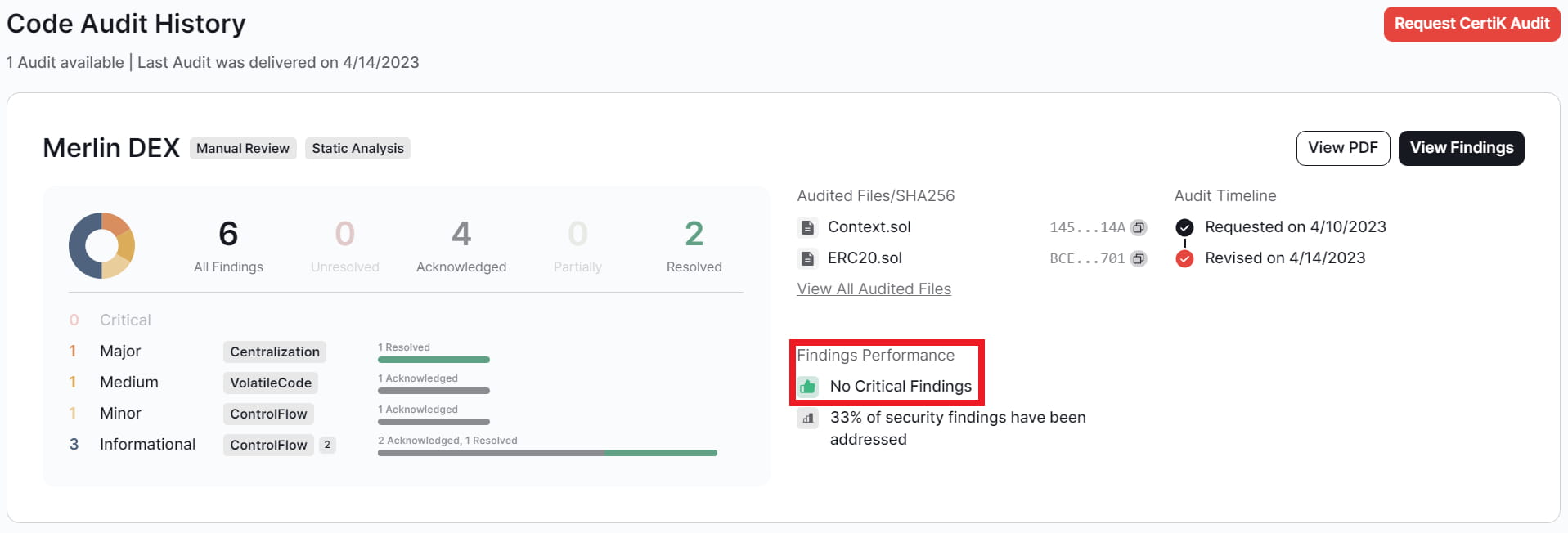Click the Informational findings progress bar

[546, 453]
